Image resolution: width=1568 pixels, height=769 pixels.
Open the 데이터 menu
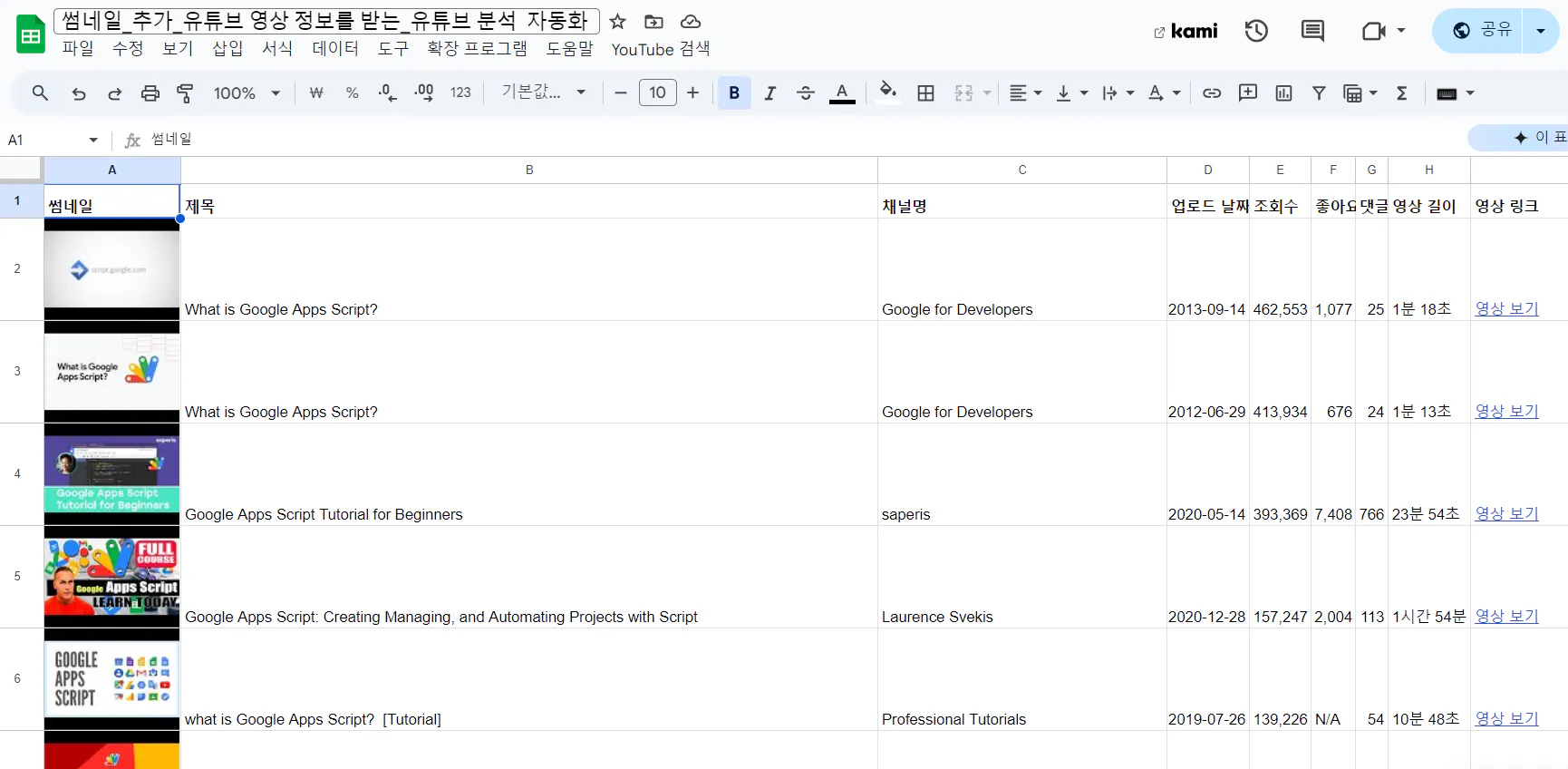(335, 49)
